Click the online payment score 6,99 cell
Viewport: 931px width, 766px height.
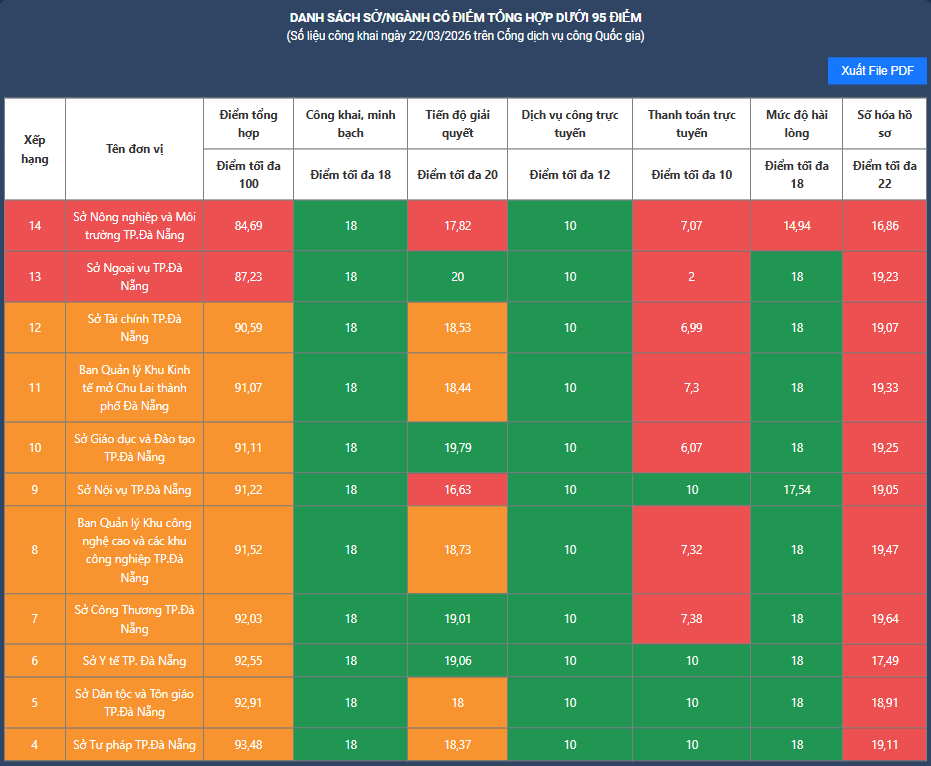pos(692,328)
